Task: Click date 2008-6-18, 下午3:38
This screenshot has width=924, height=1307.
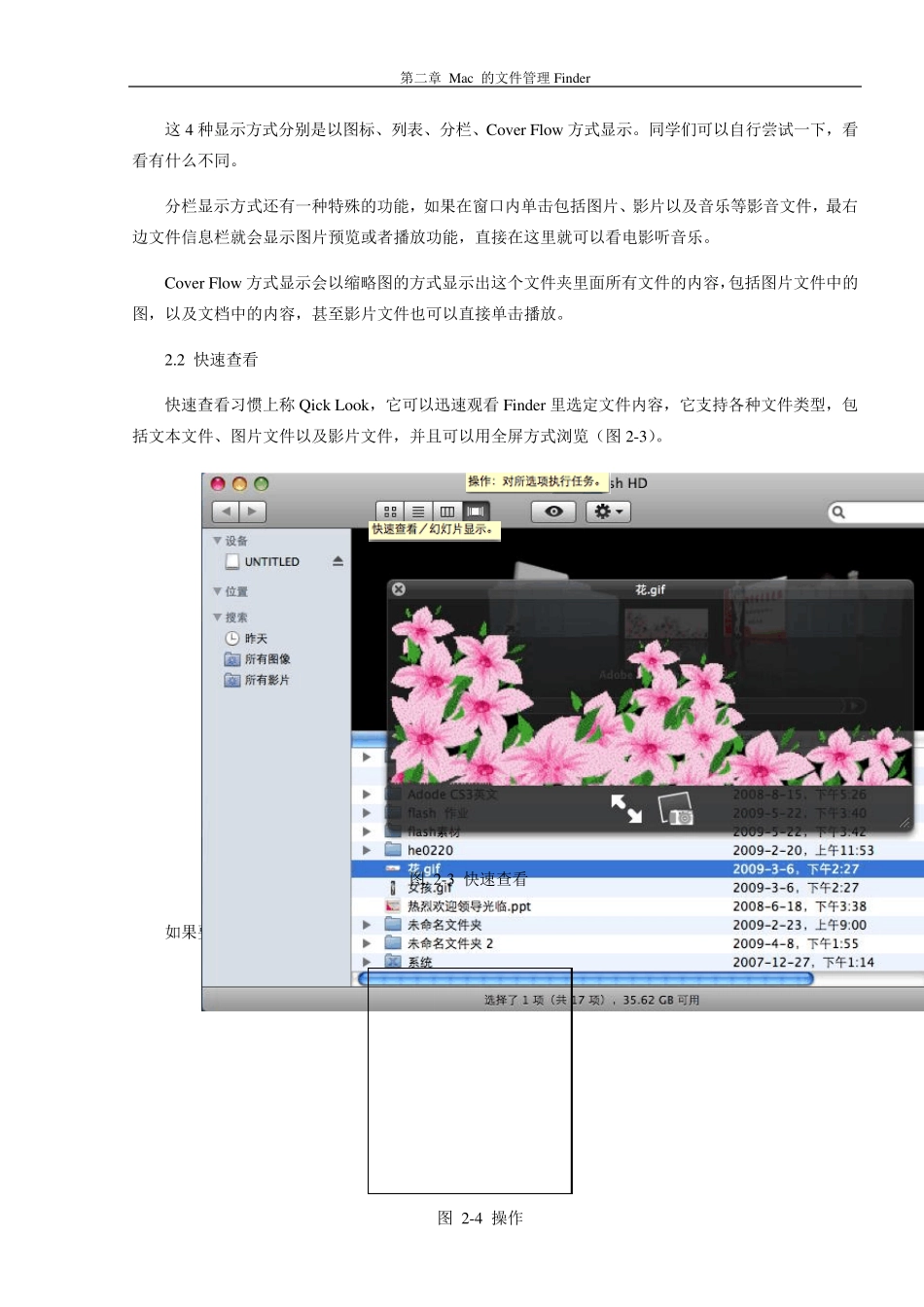Action: [x=800, y=906]
